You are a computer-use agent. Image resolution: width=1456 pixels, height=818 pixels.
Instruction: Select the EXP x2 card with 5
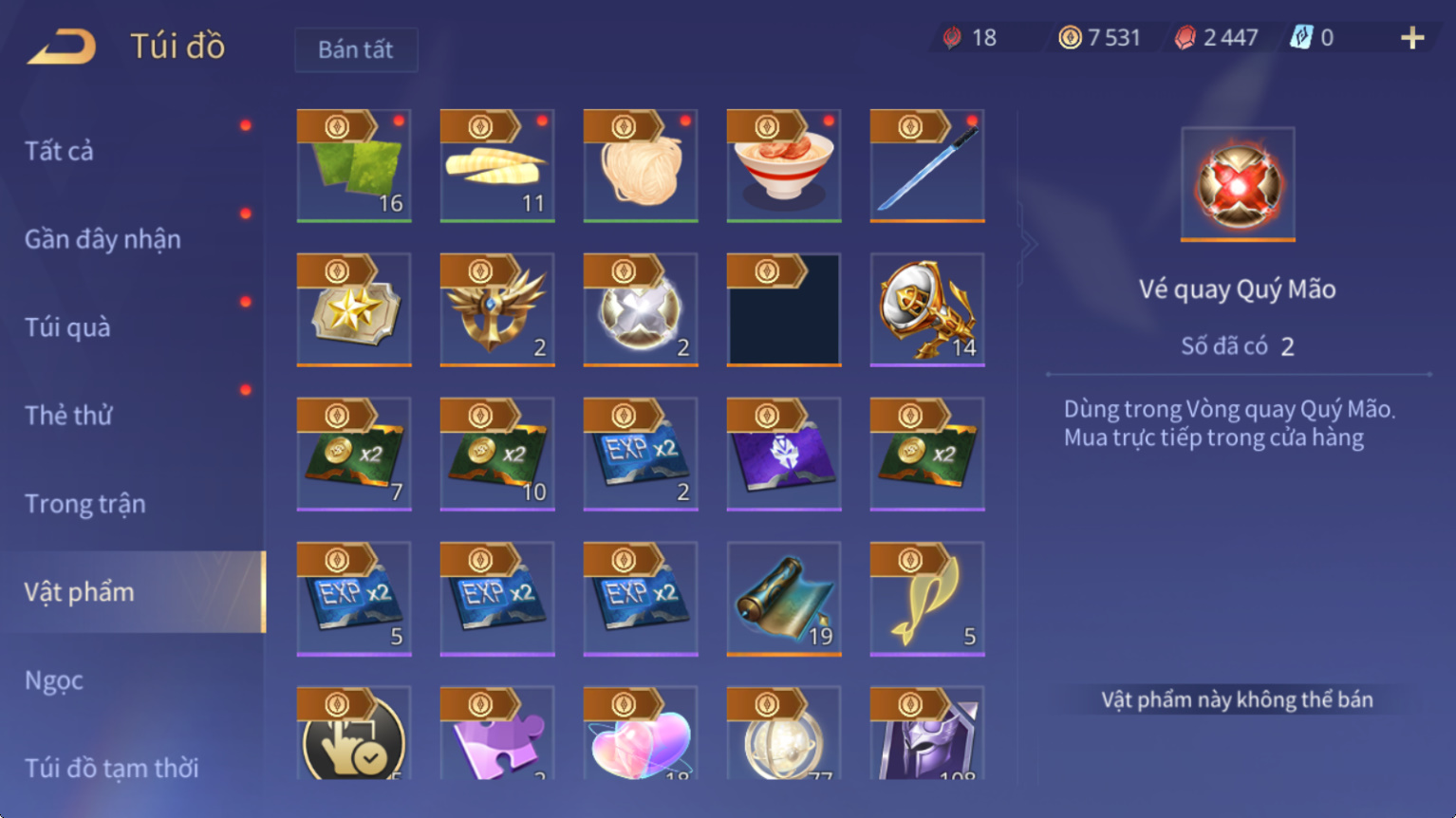click(354, 599)
